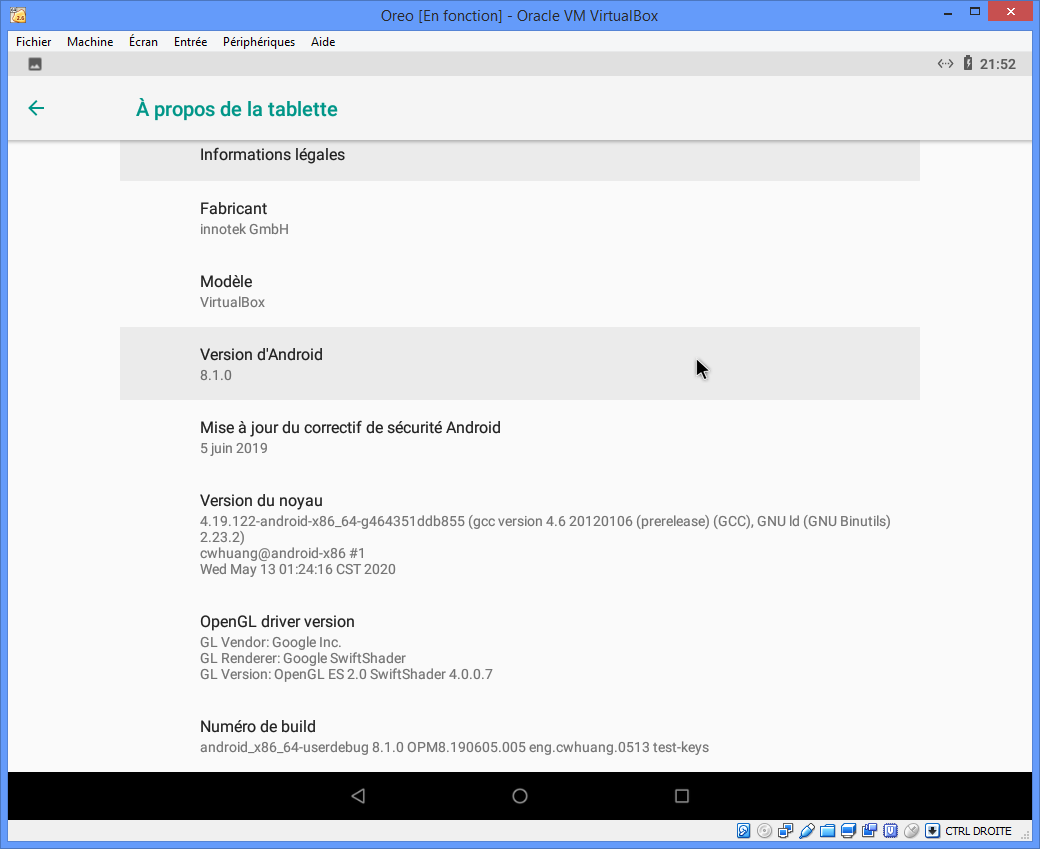Click the mouse integration status icon
Screen dimensions: 1040x849
click(x=911, y=831)
